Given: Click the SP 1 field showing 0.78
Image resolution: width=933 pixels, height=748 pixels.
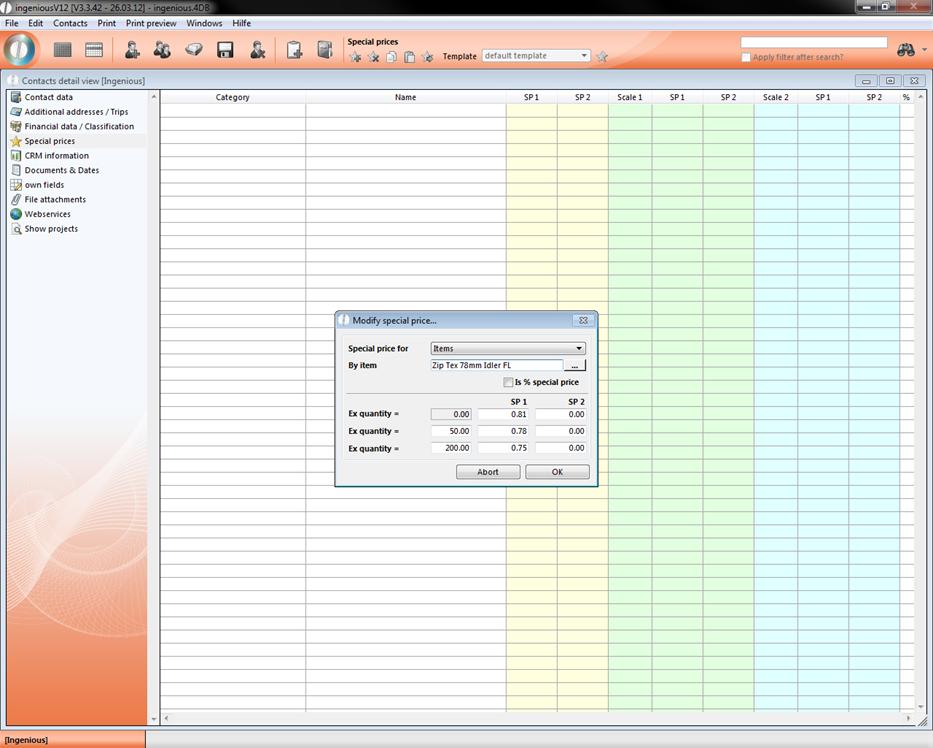Looking at the screenshot, I should [503, 431].
